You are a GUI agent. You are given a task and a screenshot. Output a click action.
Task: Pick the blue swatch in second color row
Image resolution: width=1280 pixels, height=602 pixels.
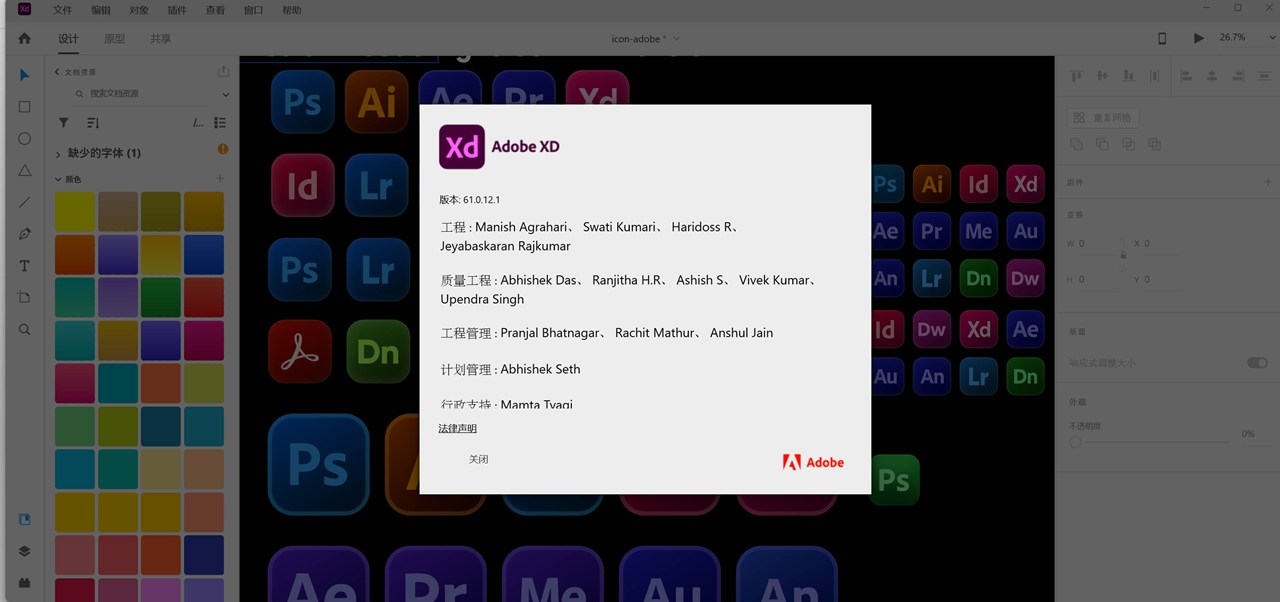click(204, 254)
